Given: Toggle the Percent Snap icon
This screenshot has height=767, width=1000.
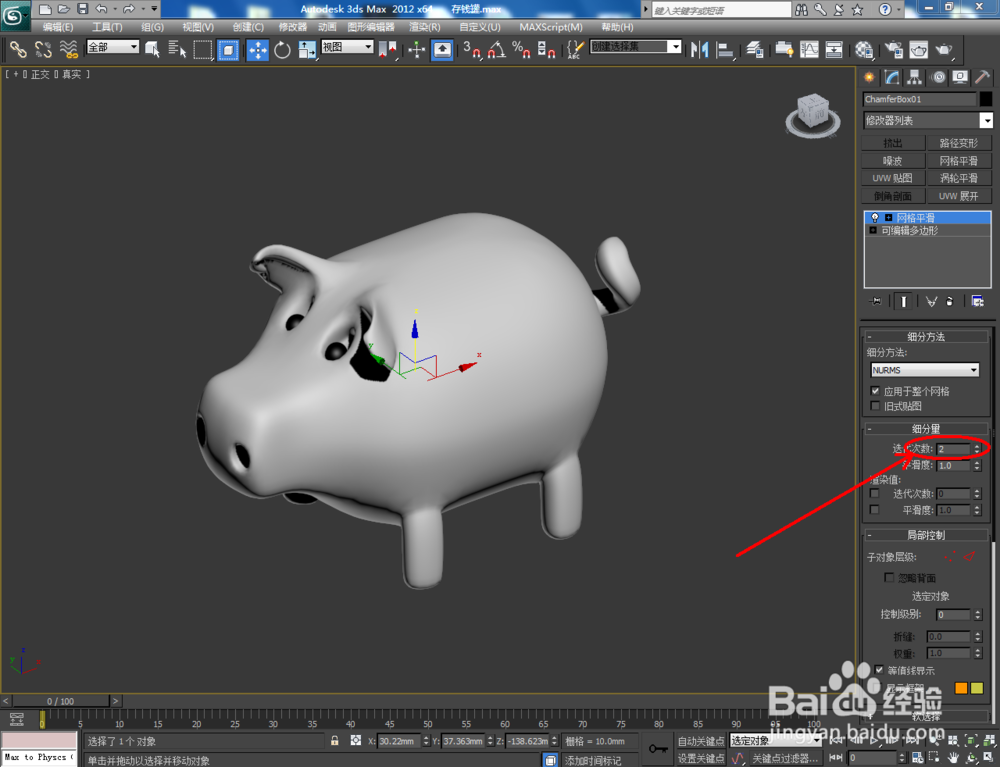Looking at the screenshot, I should pyautogui.click(x=521, y=49).
